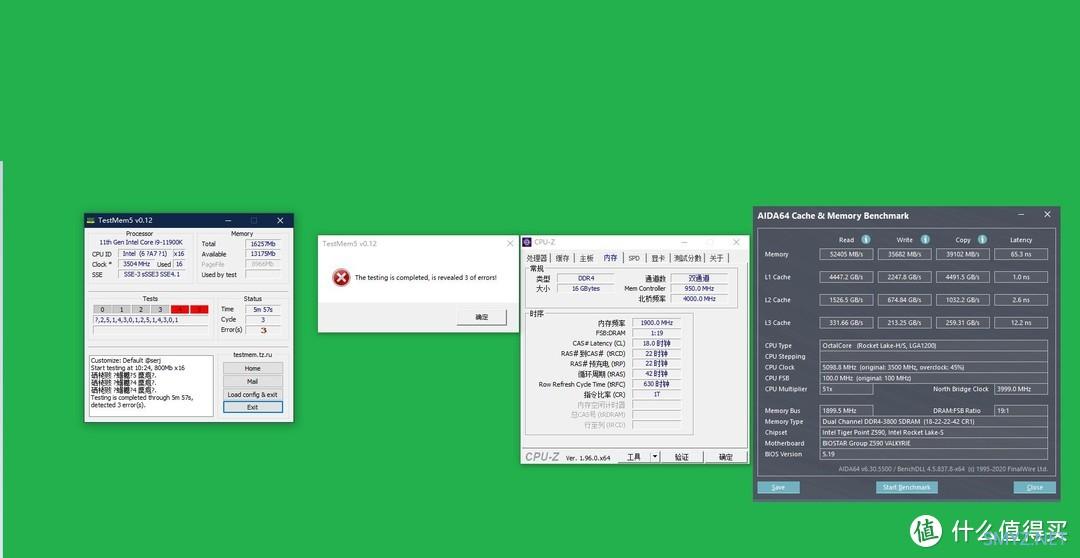Click Write info icon in AIDA64
The image size is (1080, 558).
click(x=925, y=240)
